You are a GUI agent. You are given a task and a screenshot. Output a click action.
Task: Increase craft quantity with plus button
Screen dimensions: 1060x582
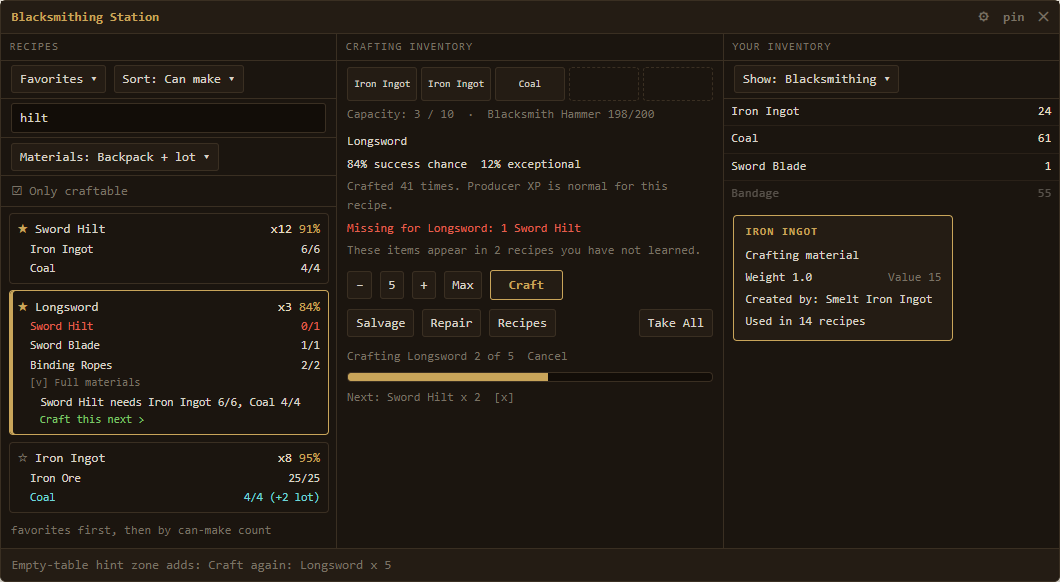[424, 285]
